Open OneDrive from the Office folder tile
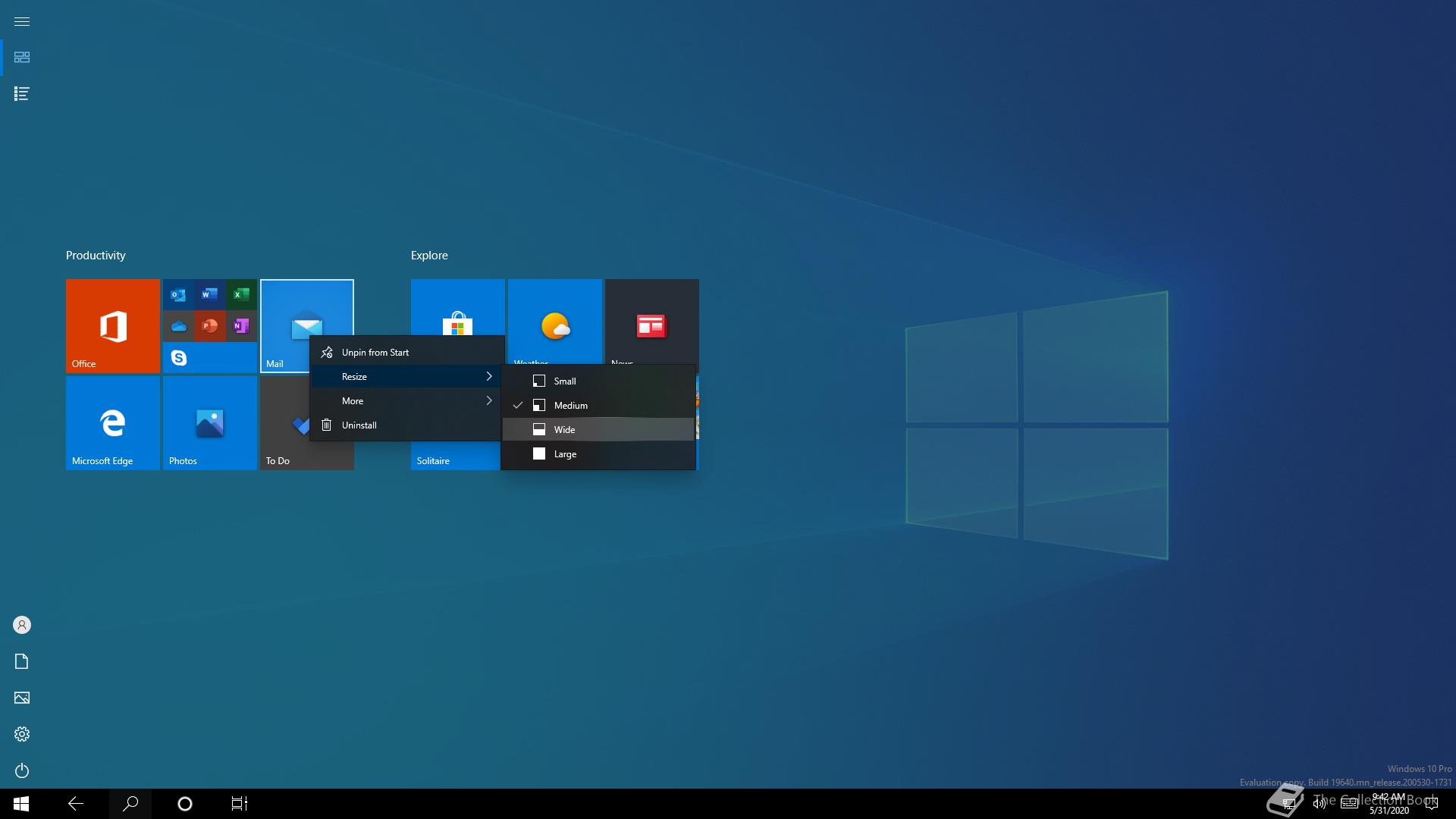 [x=178, y=326]
